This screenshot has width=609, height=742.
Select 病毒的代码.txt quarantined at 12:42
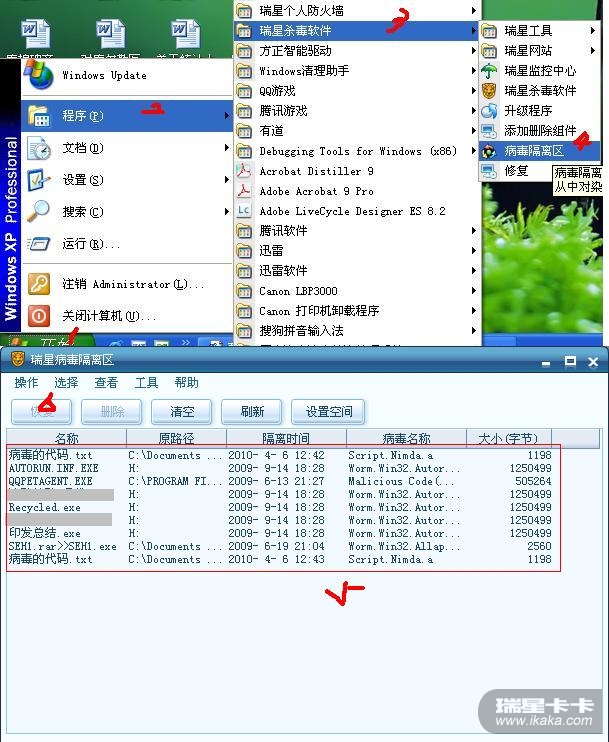coord(280,455)
